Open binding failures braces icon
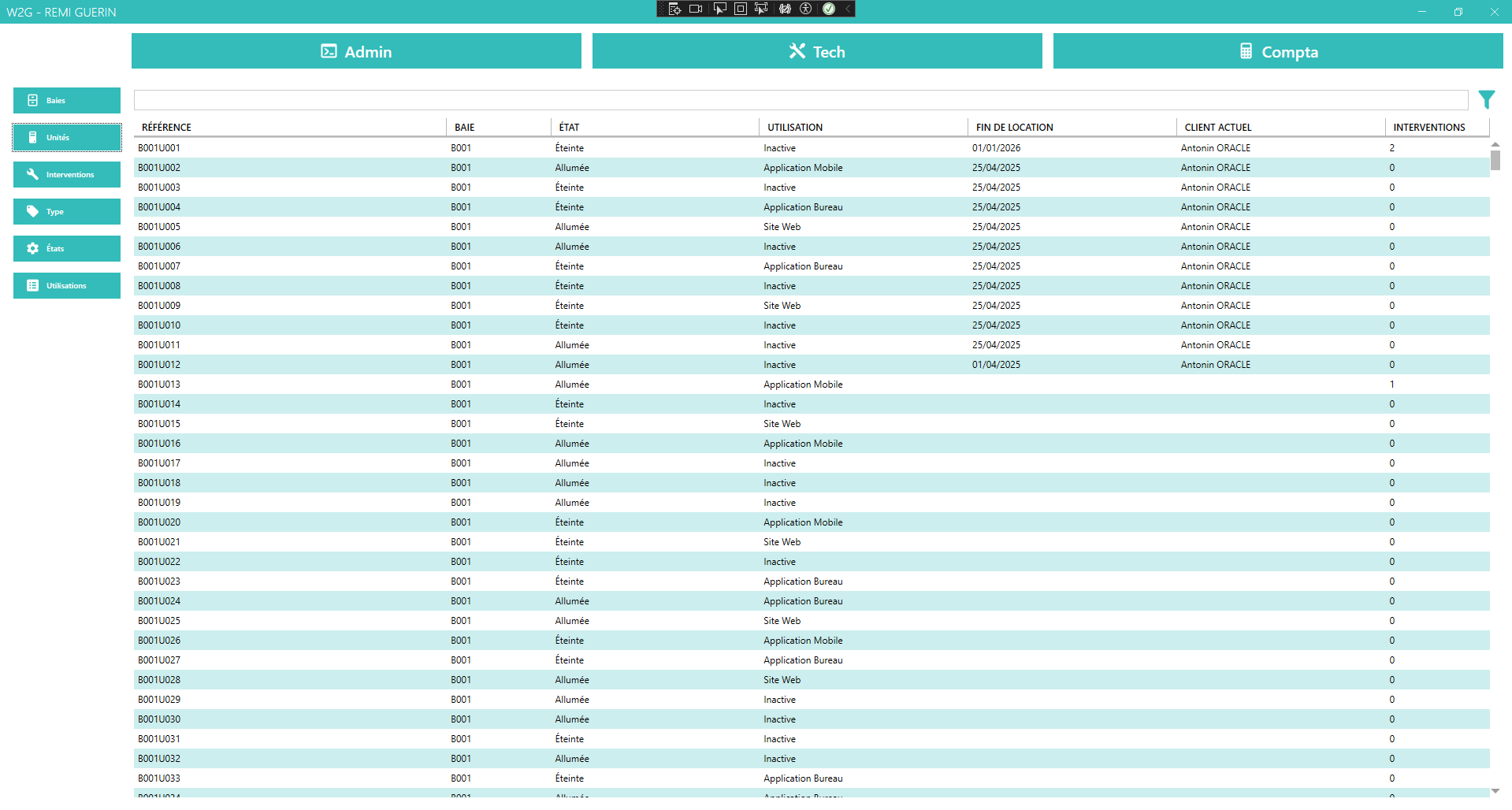 point(786,9)
